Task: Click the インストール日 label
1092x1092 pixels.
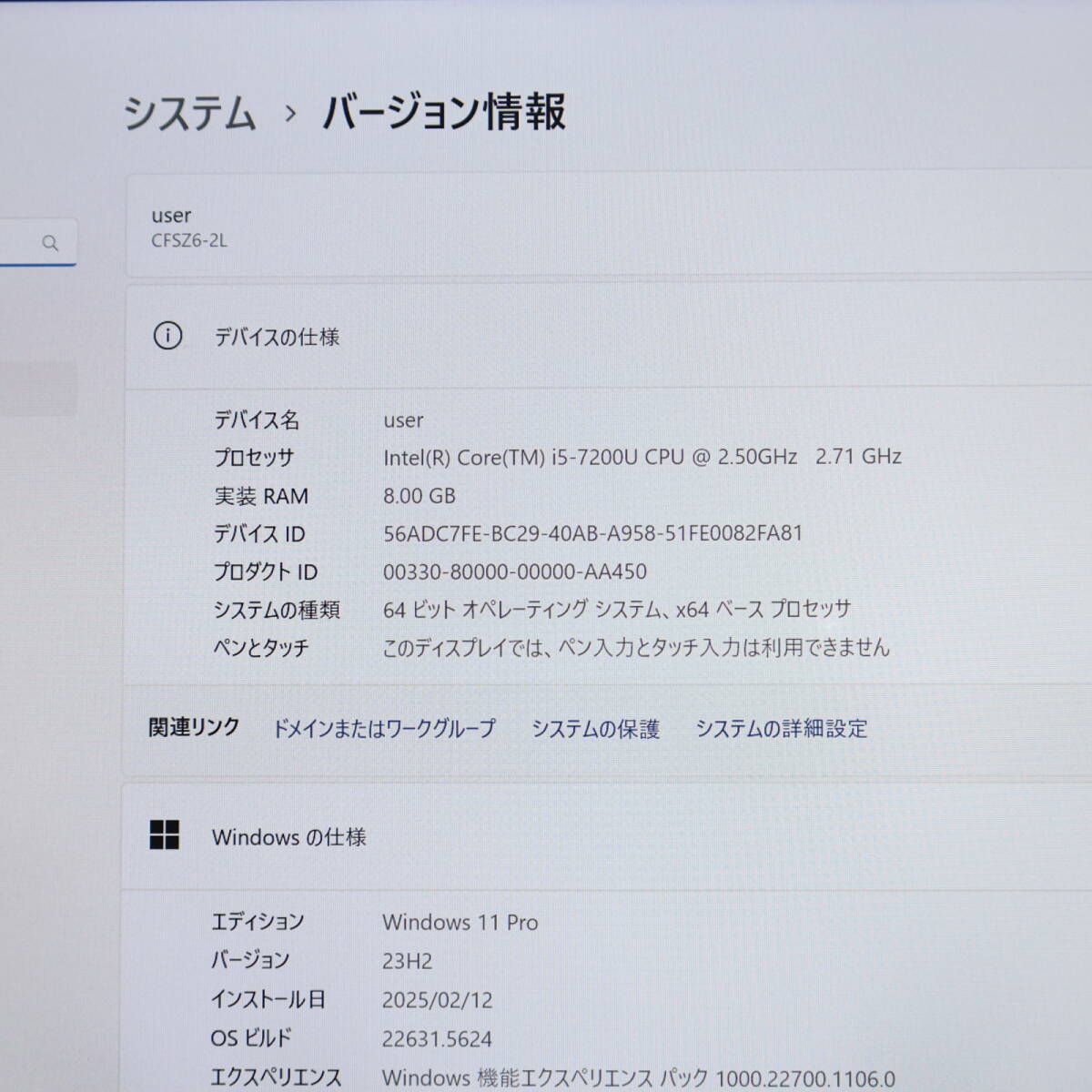Action: 268,999
